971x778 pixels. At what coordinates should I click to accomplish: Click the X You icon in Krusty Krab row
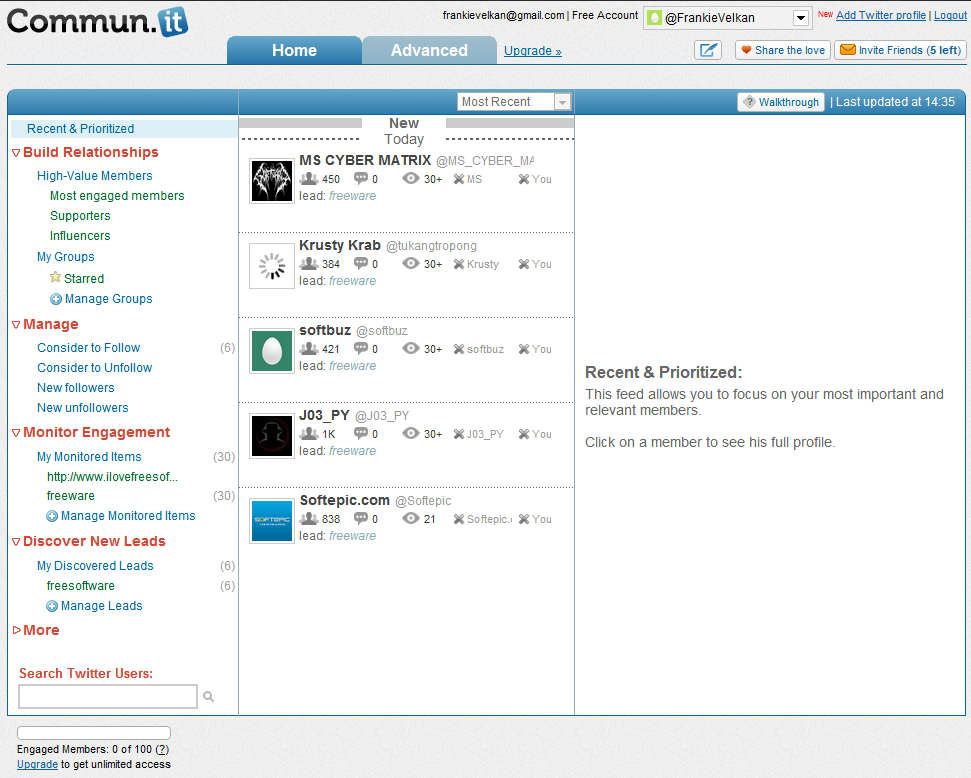pyautogui.click(x=524, y=264)
